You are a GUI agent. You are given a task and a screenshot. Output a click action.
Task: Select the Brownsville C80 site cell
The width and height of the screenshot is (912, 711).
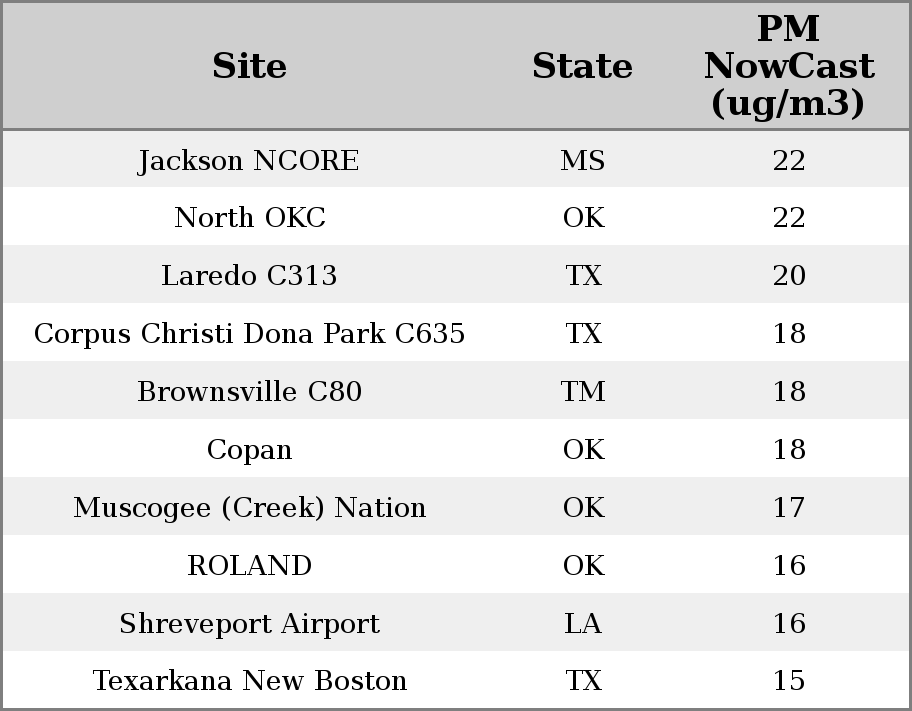point(249,392)
